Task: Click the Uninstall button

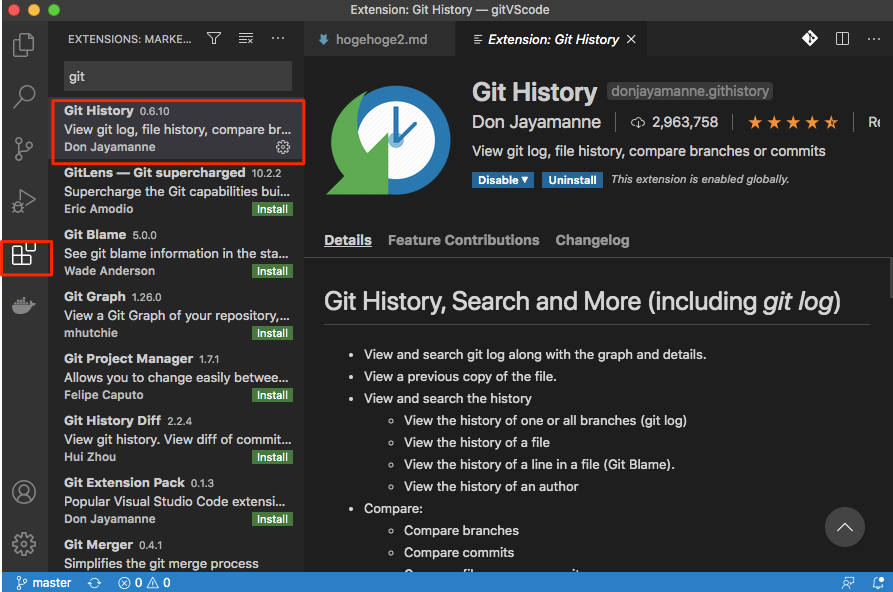Action: click(x=572, y=180)
